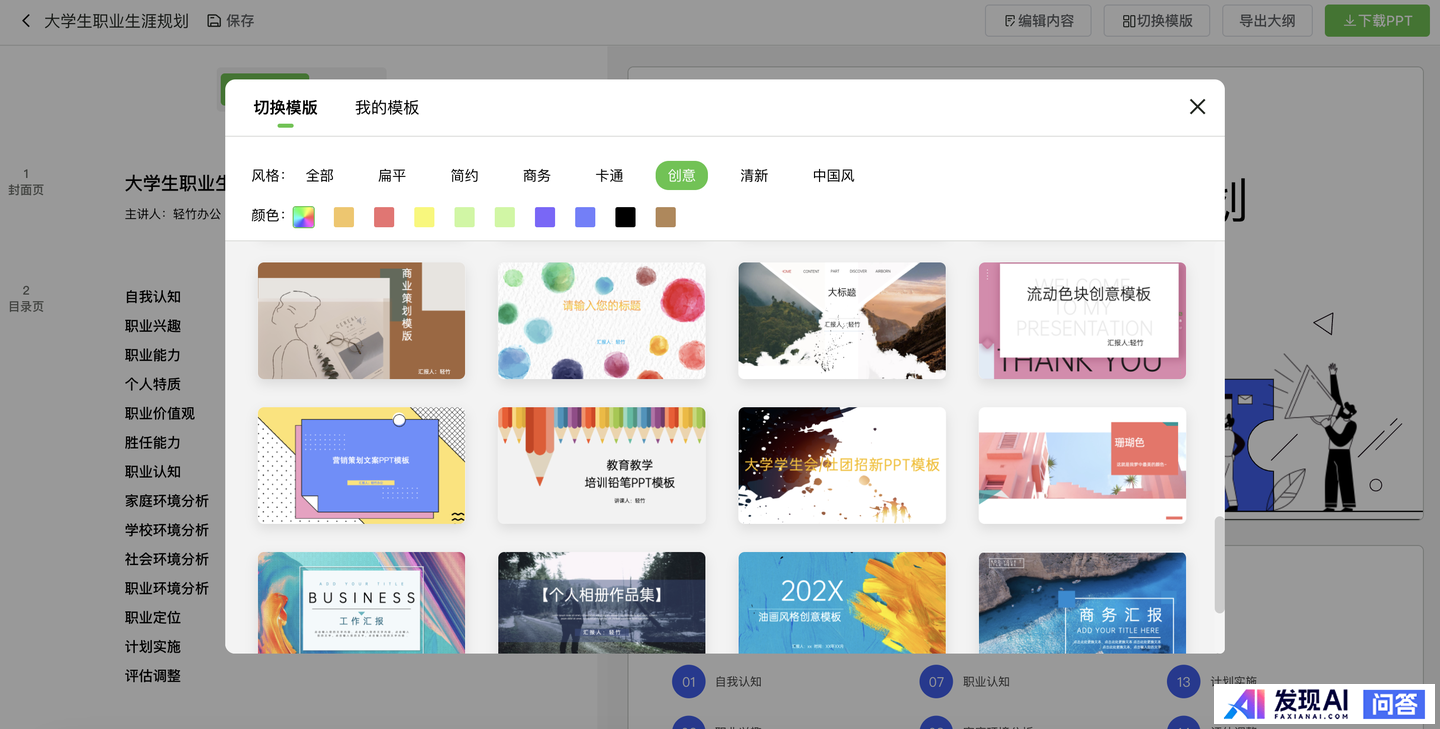Pick the 商务汇报 blue ocean template
Screen dimensions: 1440x729
tap(1082, 603)
